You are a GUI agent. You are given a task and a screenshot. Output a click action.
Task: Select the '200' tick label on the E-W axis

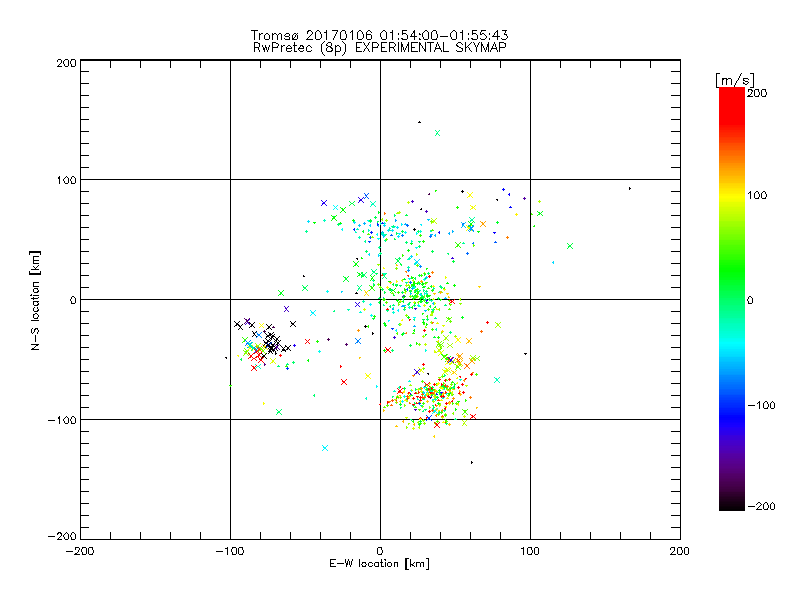point(680,551)
